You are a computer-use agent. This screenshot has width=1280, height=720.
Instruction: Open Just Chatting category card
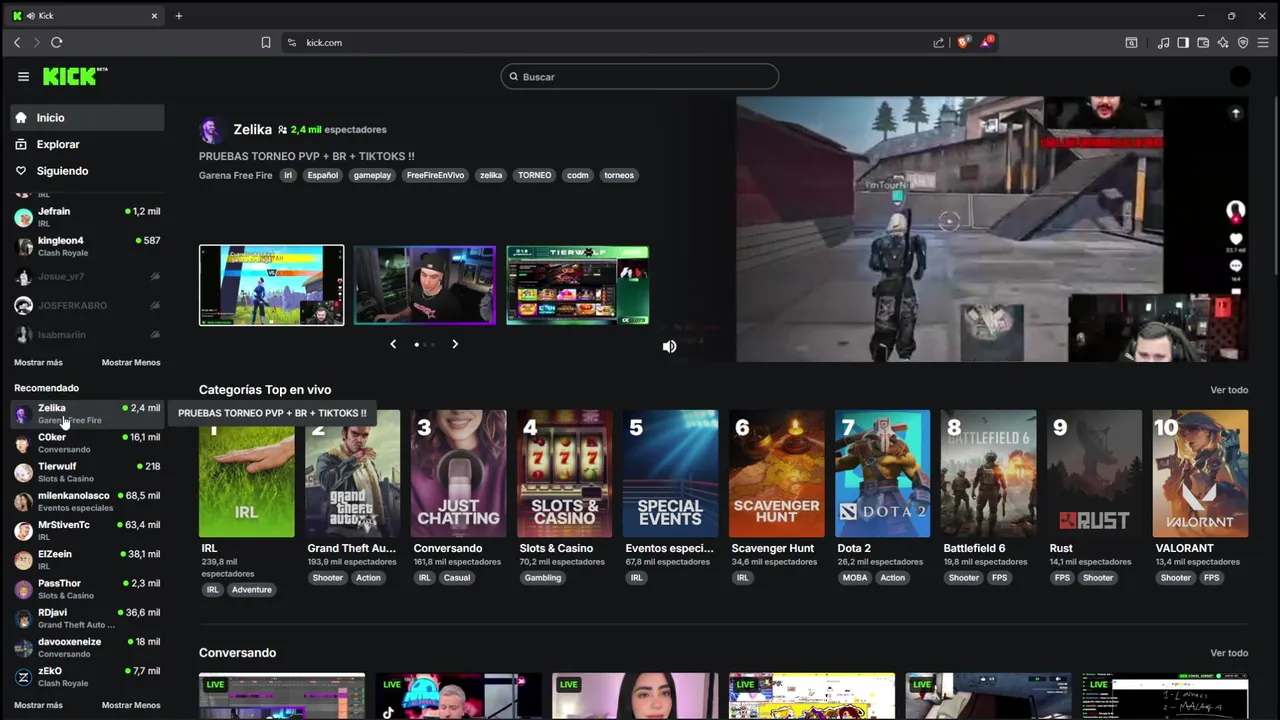pos(459,473)
